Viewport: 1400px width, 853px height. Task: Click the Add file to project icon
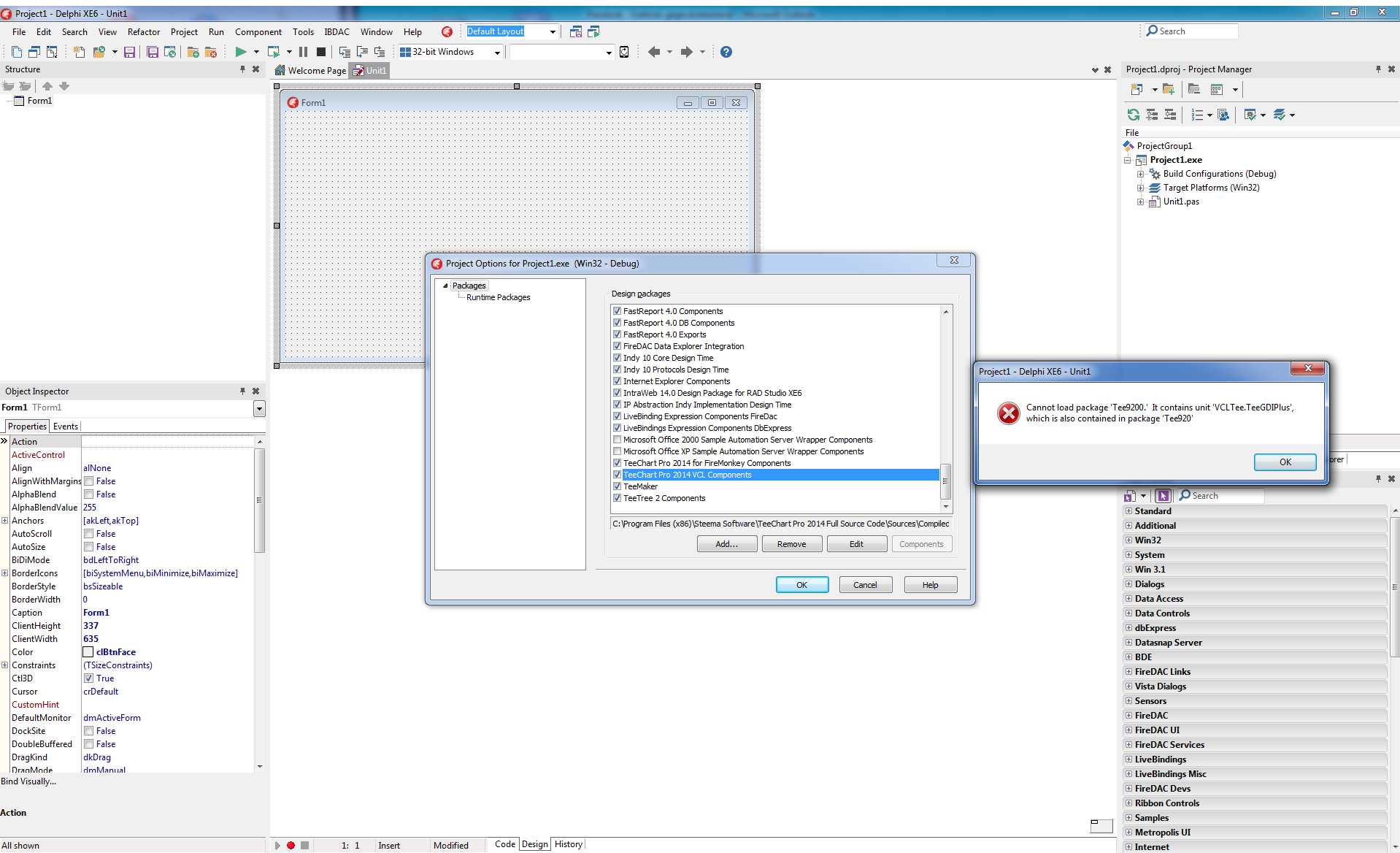pyautogui.click(x=193, y=52)
